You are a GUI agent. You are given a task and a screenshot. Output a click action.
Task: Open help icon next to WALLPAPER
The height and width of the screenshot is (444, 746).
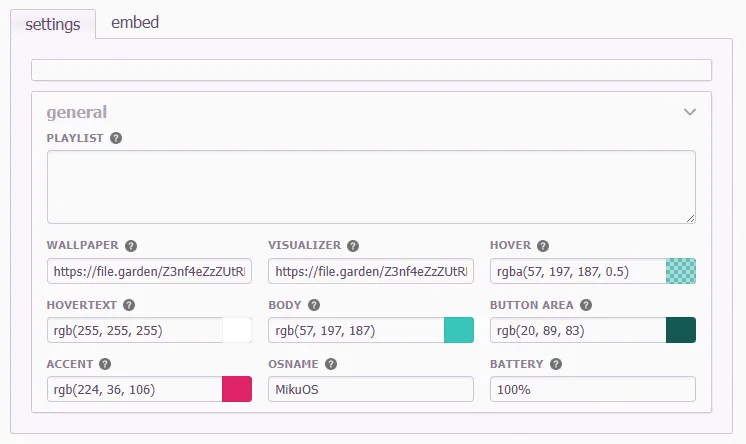point(131,246)
